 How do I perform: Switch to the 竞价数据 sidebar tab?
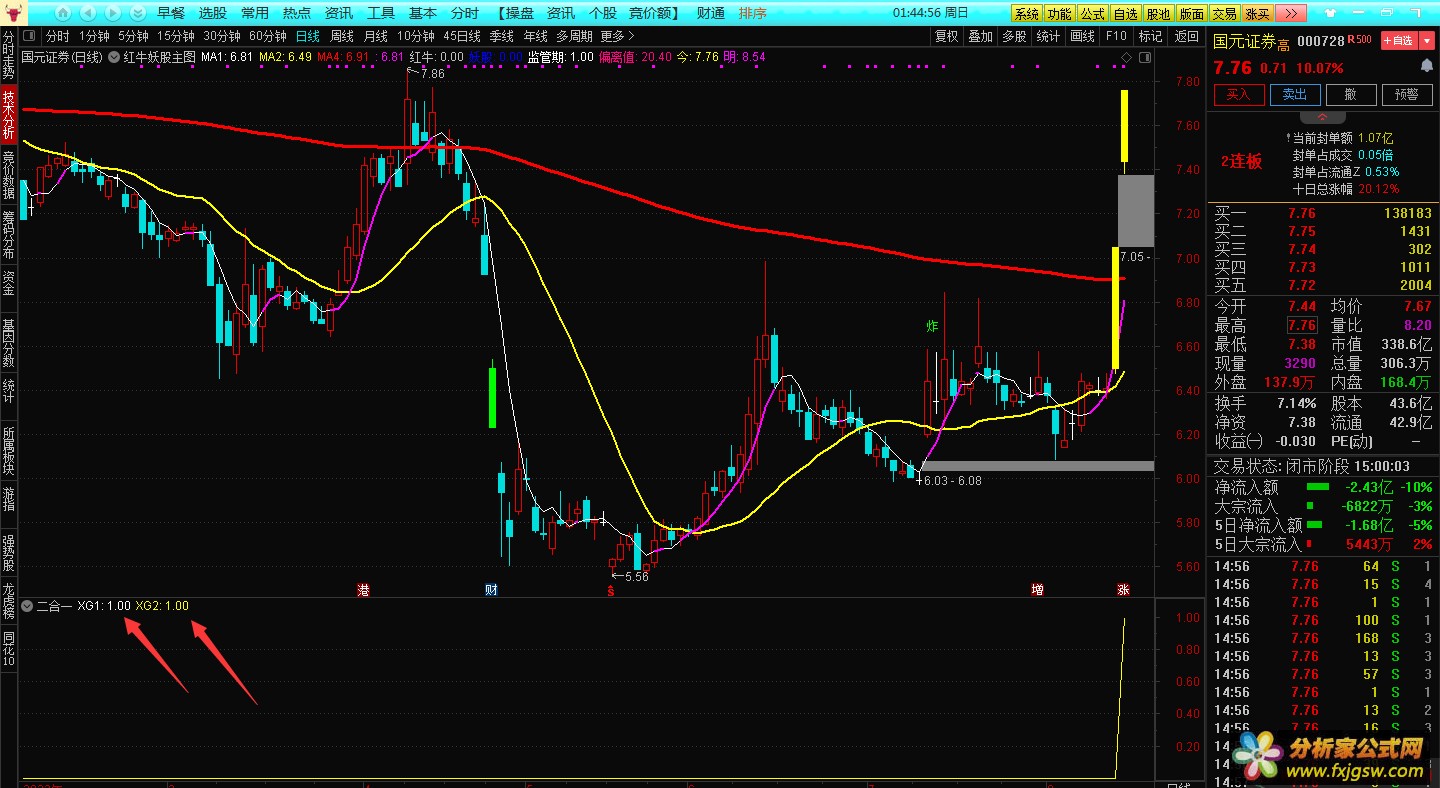coord(9,174)
